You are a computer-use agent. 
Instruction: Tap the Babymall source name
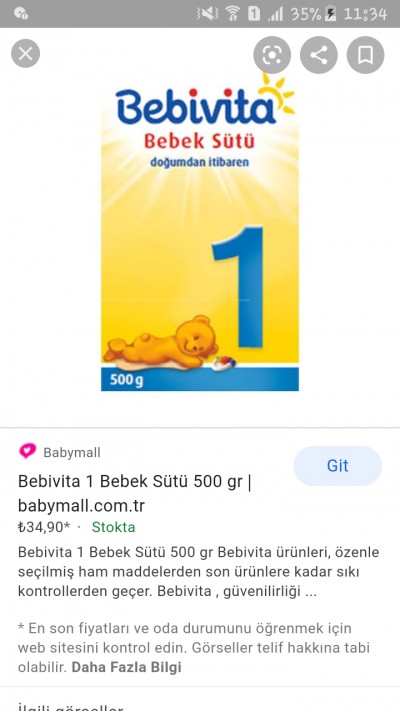click(72, 453)
